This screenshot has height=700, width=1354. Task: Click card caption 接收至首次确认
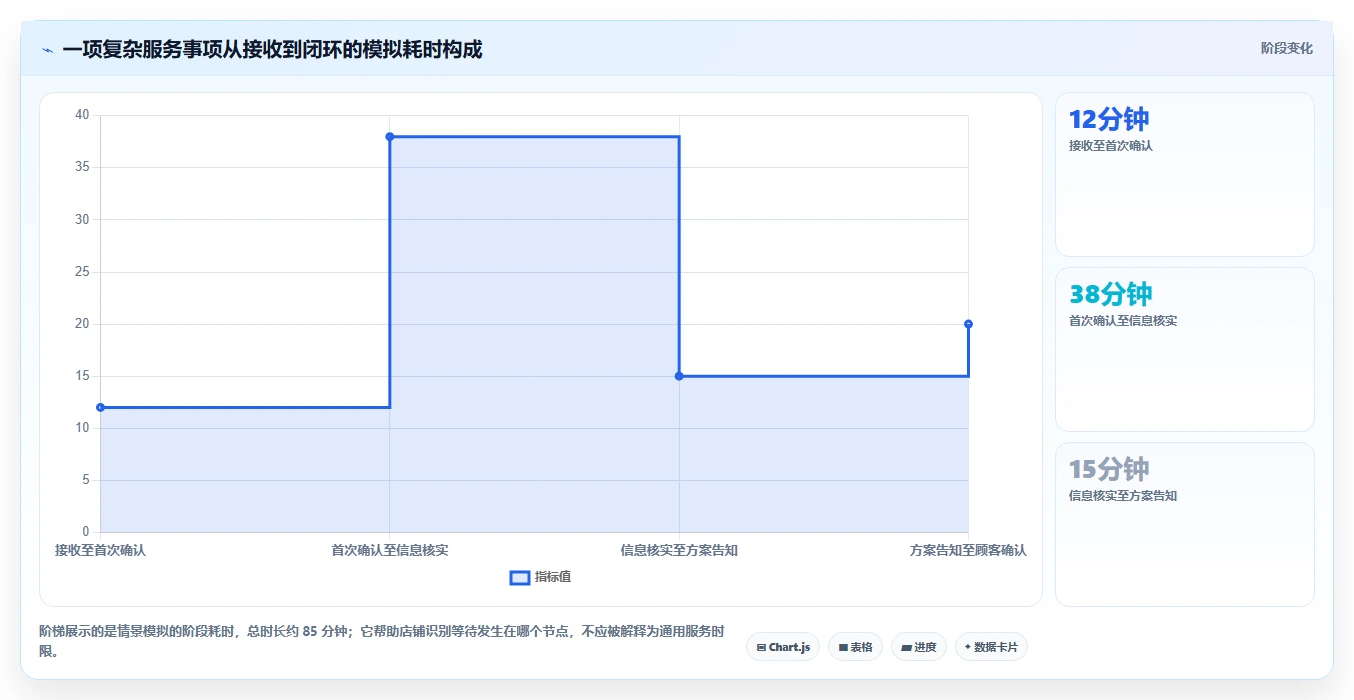pos(1111,146)
